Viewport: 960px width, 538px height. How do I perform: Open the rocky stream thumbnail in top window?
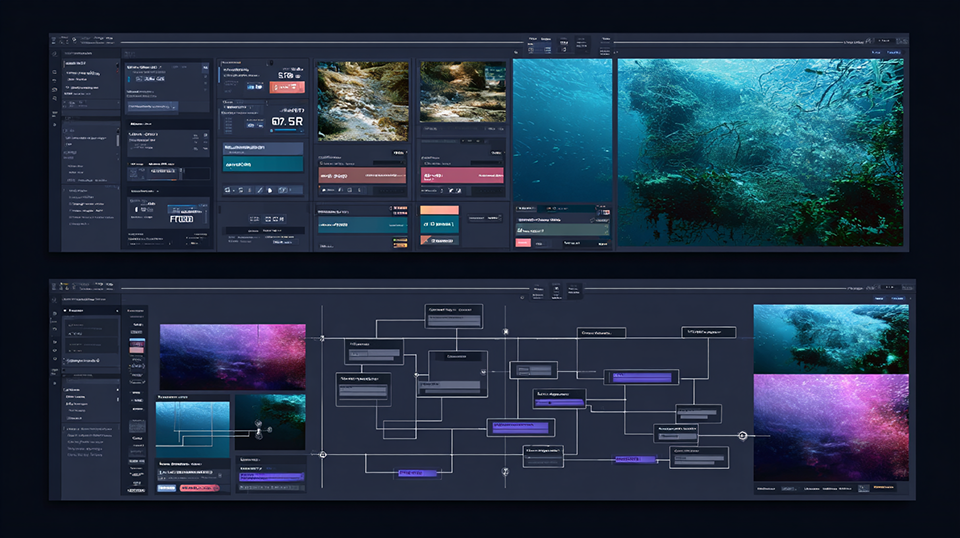coord(362,102)
